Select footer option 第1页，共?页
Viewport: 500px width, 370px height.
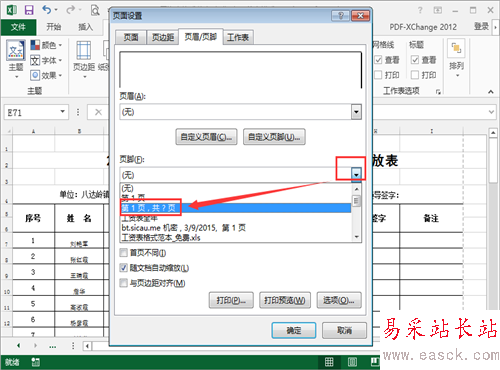click(235, 208)
